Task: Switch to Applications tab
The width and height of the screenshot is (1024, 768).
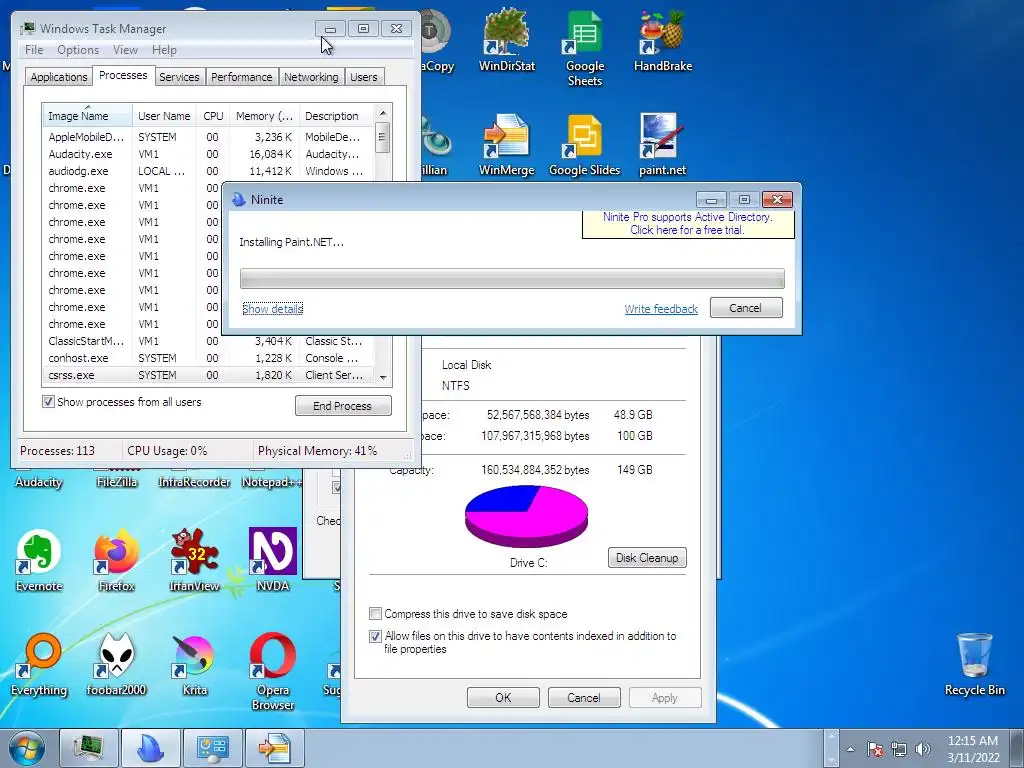Action: (59, 77)
